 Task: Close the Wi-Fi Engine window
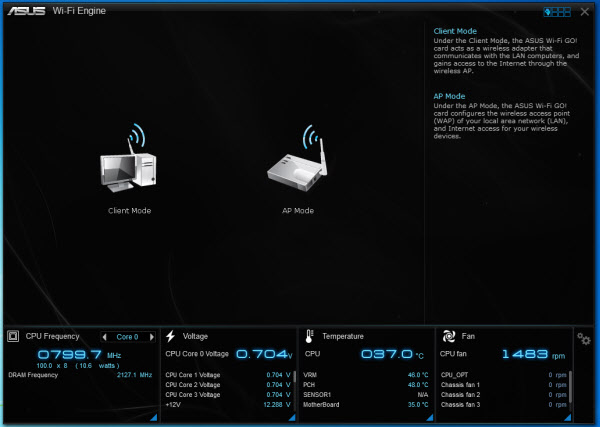click(585, 12)
